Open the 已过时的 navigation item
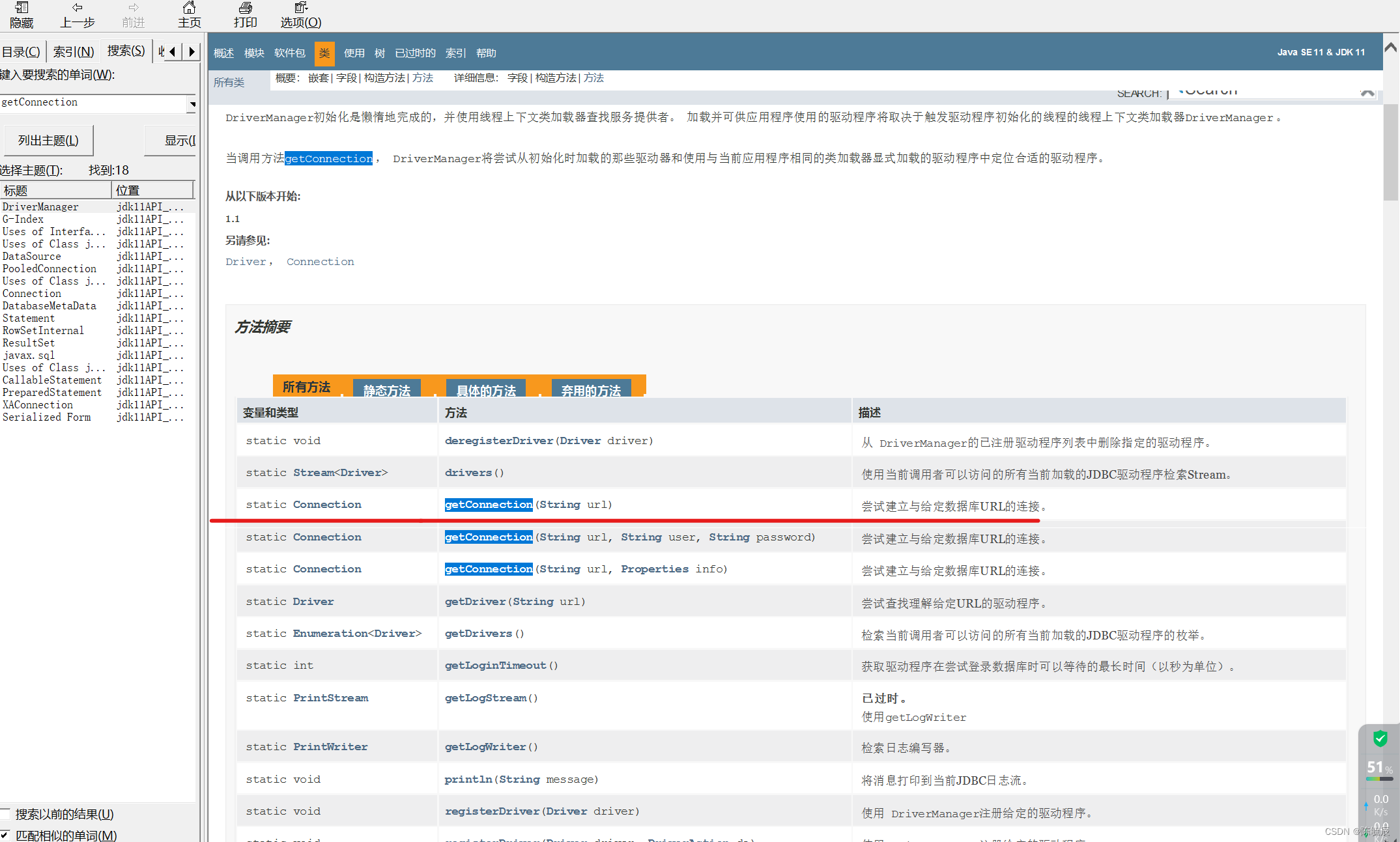Viewport: 1400px width, 842px height. (415, 53)
